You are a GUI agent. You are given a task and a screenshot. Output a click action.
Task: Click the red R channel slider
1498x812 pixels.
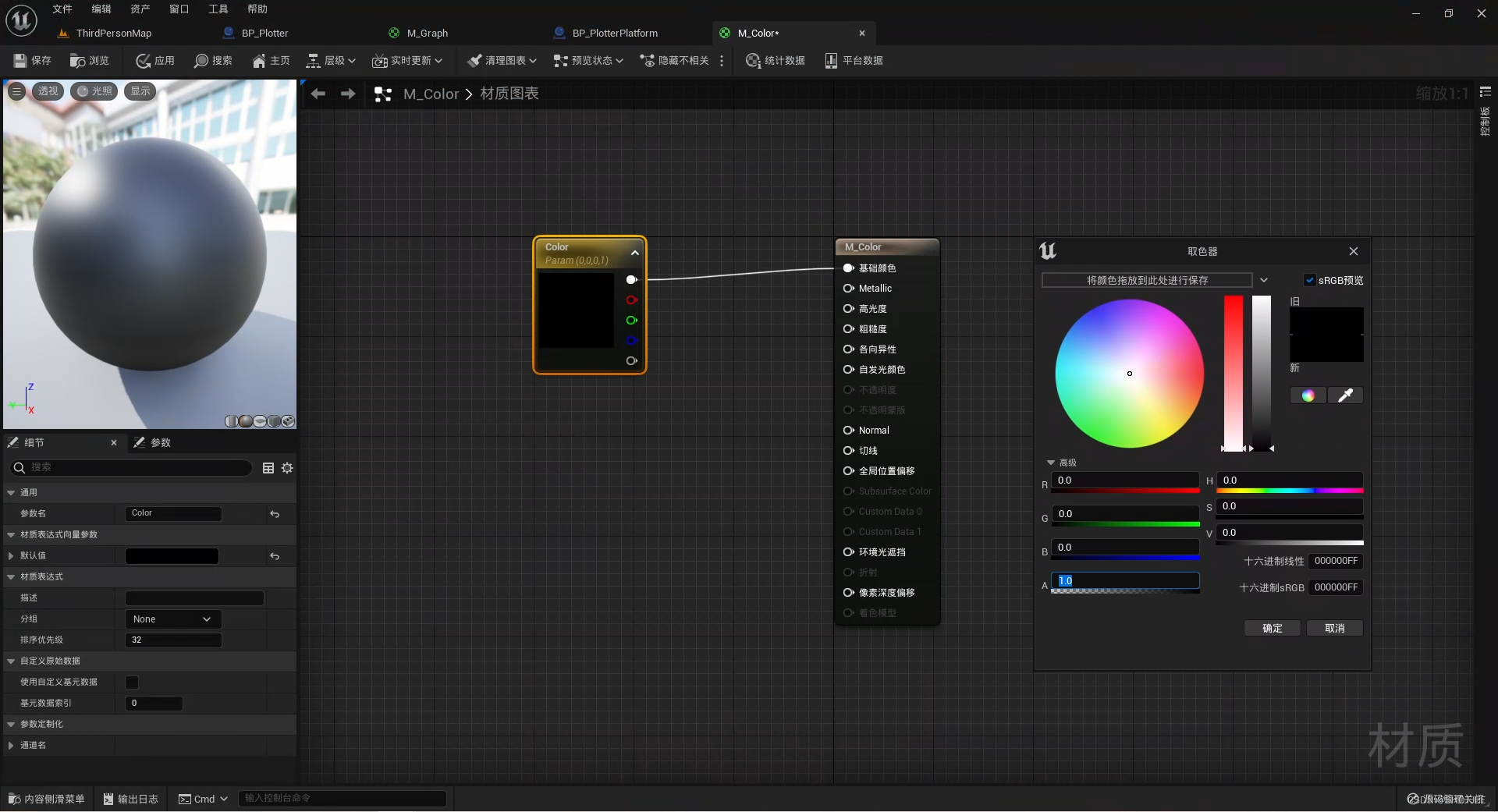coord(1125,491)
